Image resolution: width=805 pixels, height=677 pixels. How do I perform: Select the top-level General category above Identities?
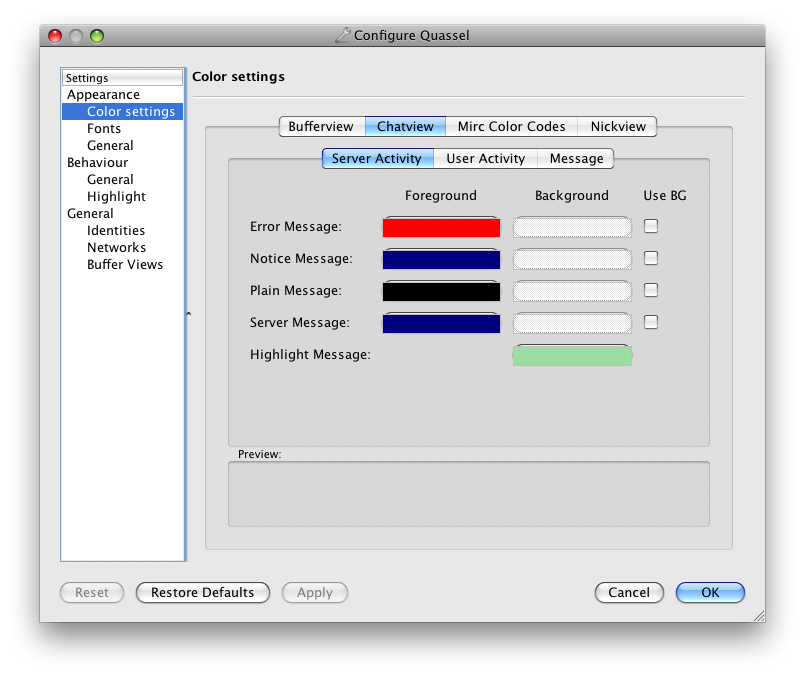pos(90,213)
